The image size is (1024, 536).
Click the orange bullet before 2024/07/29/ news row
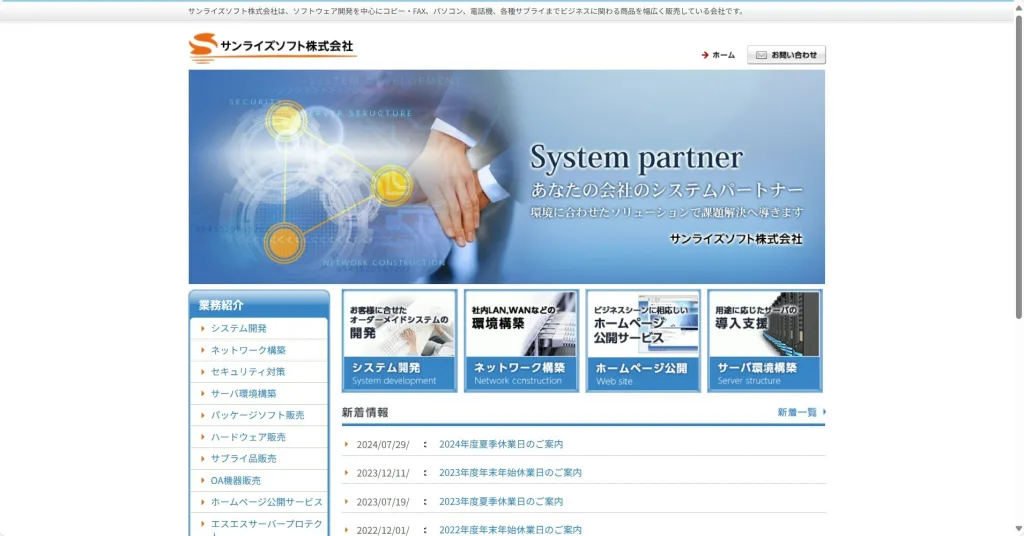click(346, 444)
